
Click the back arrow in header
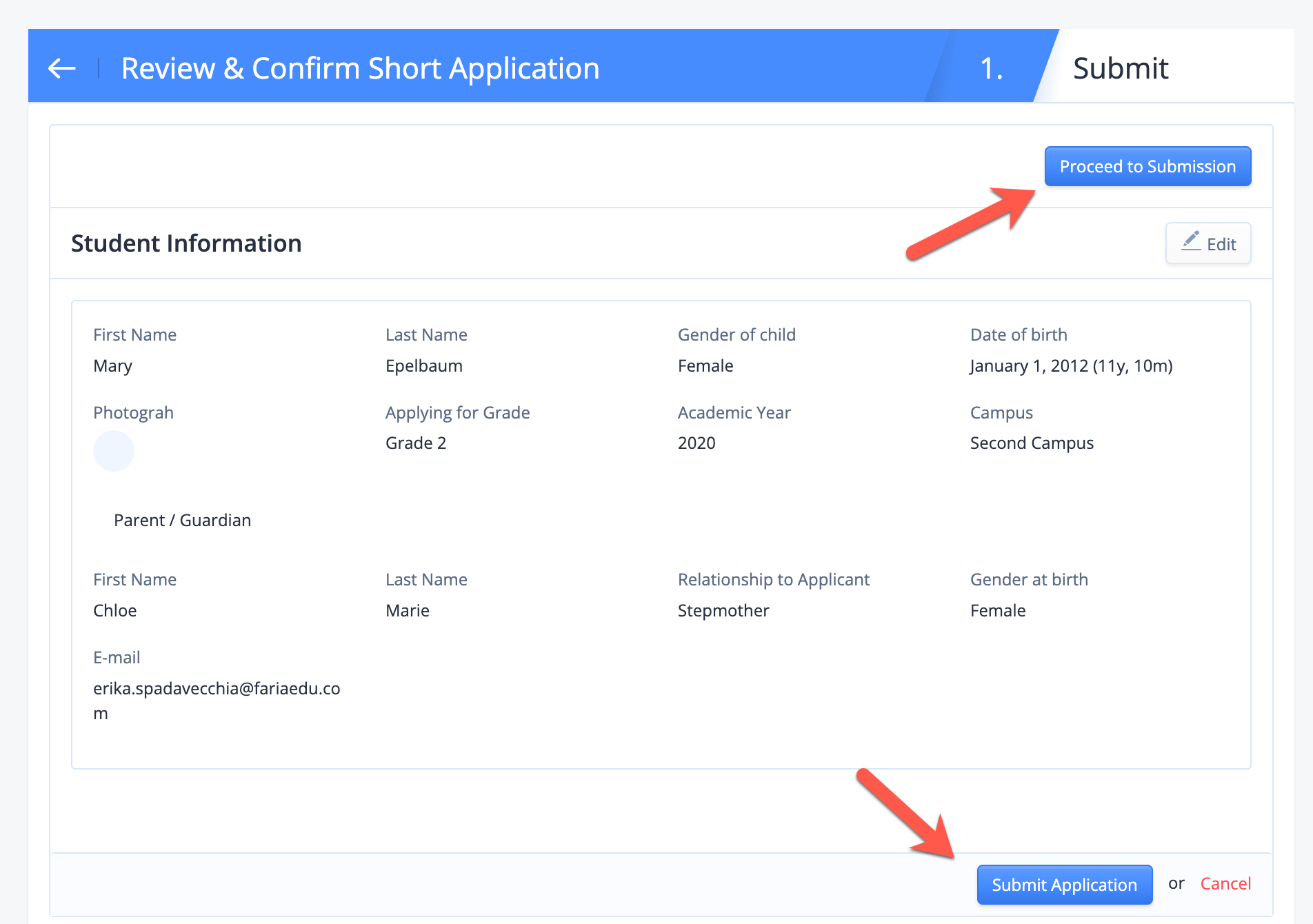click(x=62, y=68)
